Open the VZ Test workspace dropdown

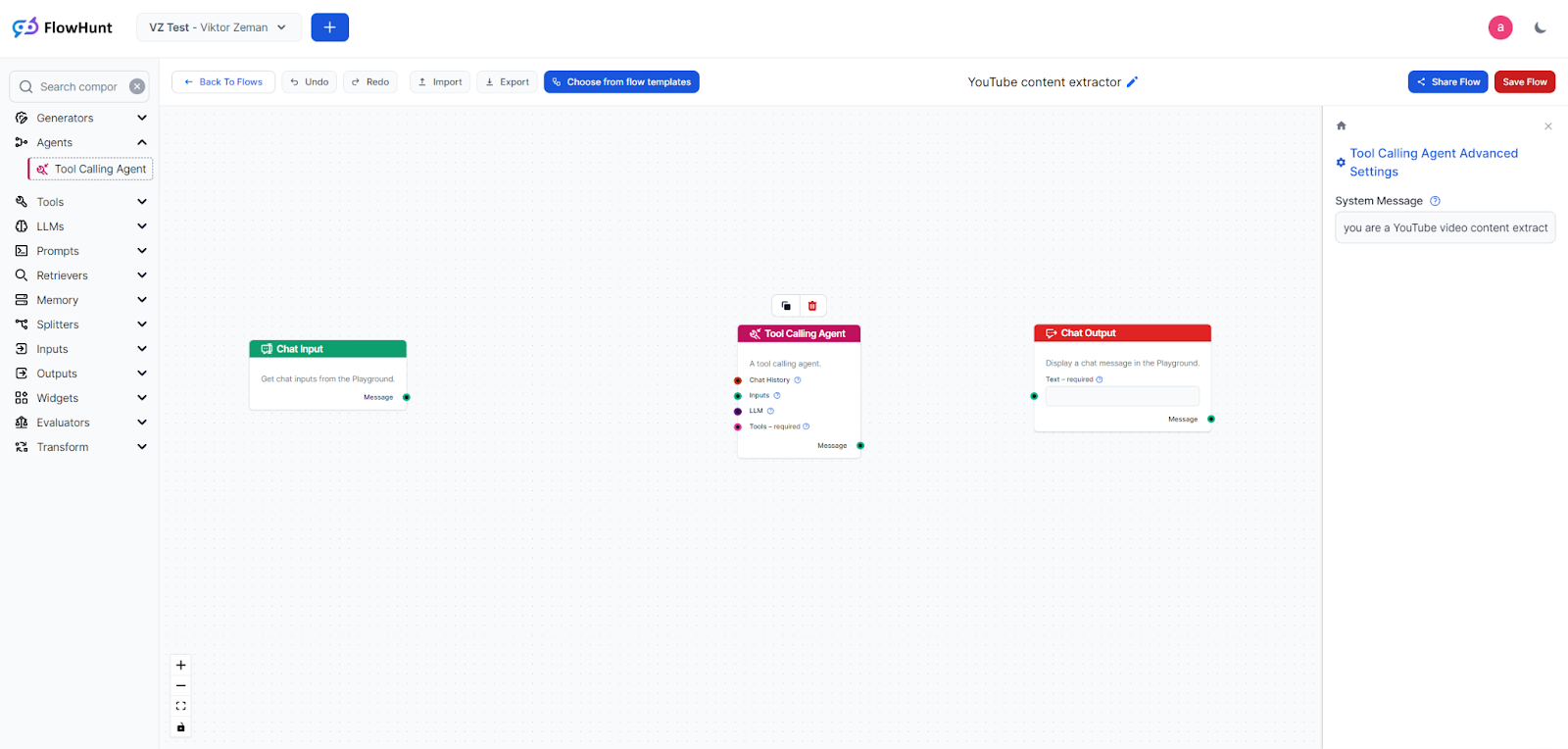pos(219,27)
